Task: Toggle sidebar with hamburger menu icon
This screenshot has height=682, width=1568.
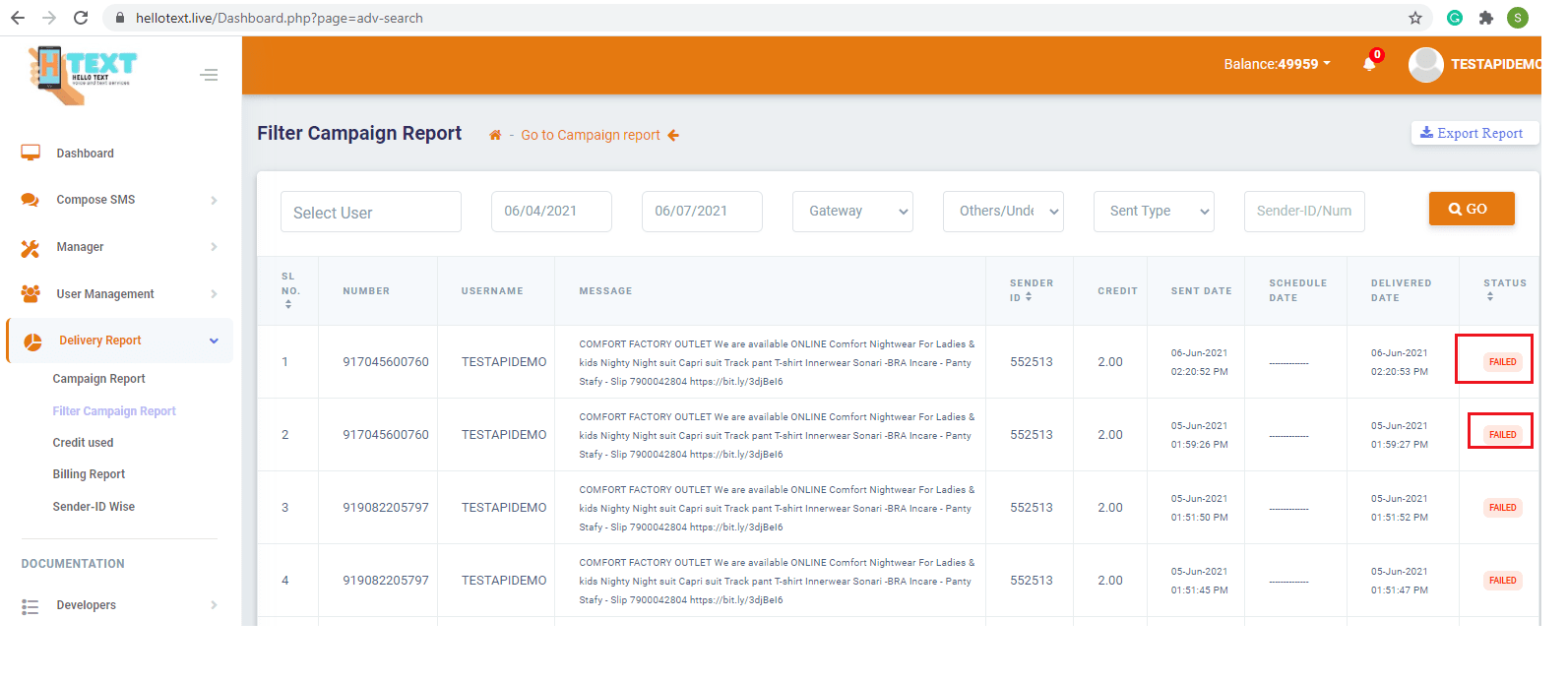Action: pos(209,75)
